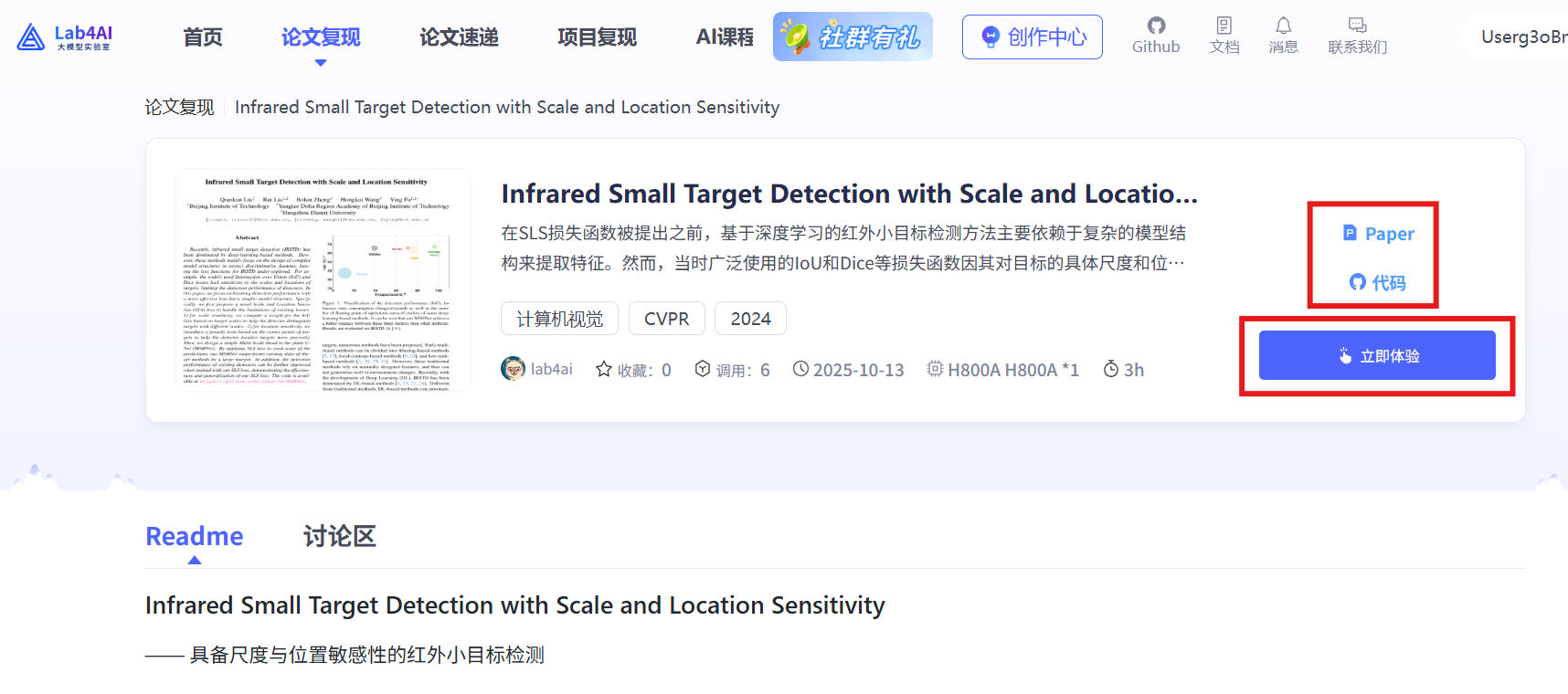Open the Paper link
This screenshot has height=694, width=1568.
1379,234
